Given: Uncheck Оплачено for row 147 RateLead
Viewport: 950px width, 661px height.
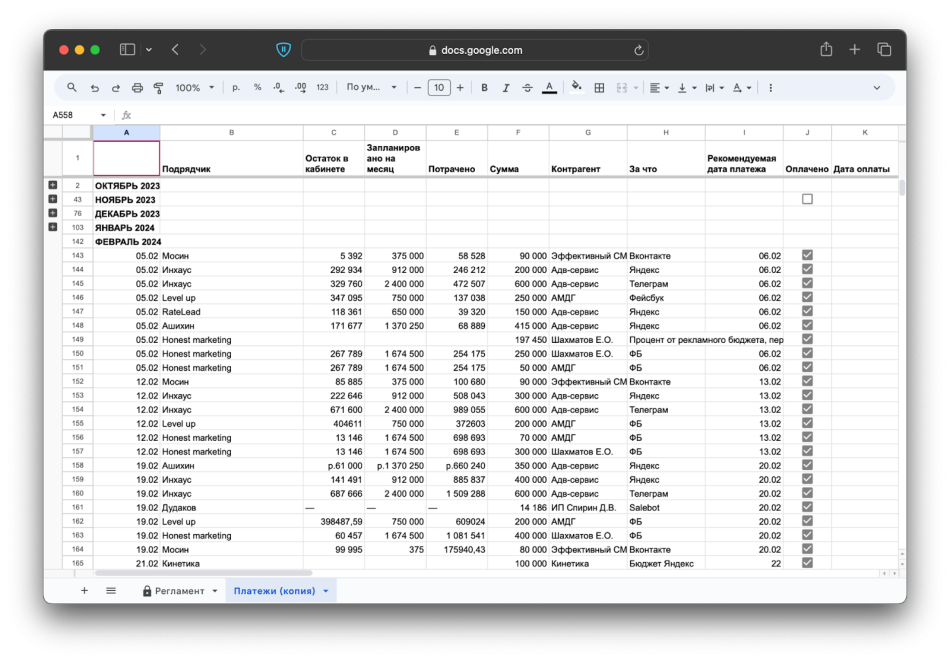Looking at the screenshot, I should coord(807,311).
